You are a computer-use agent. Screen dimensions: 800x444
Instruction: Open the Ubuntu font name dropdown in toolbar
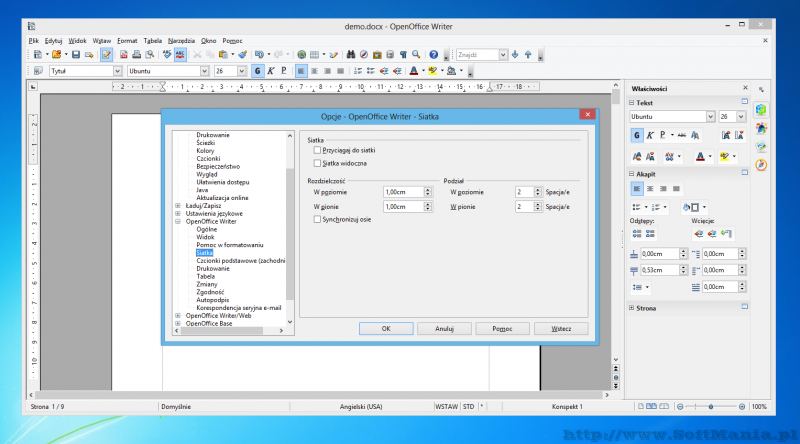(204, 71)
